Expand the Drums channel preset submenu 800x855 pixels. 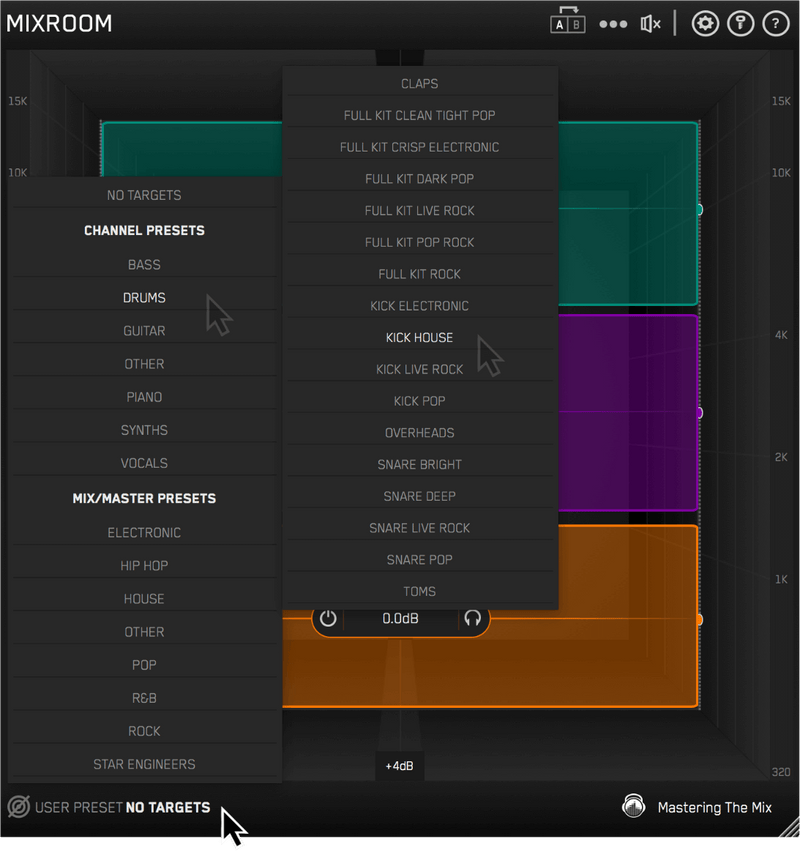click(144, 297)
